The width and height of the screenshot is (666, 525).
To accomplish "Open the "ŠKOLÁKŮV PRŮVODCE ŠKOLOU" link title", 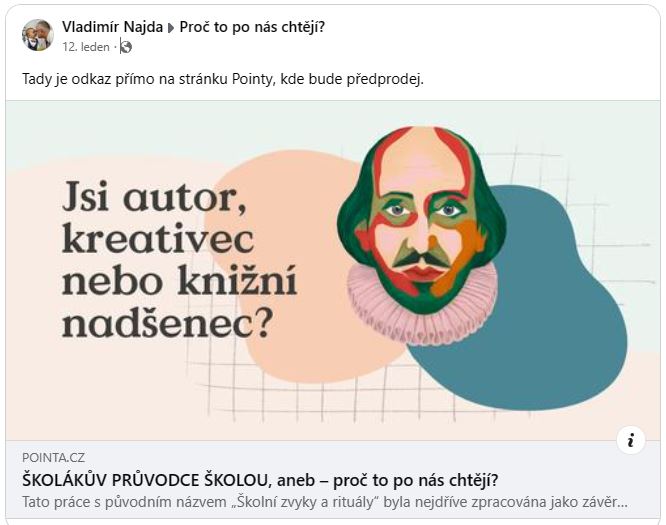I will point(260,480).
